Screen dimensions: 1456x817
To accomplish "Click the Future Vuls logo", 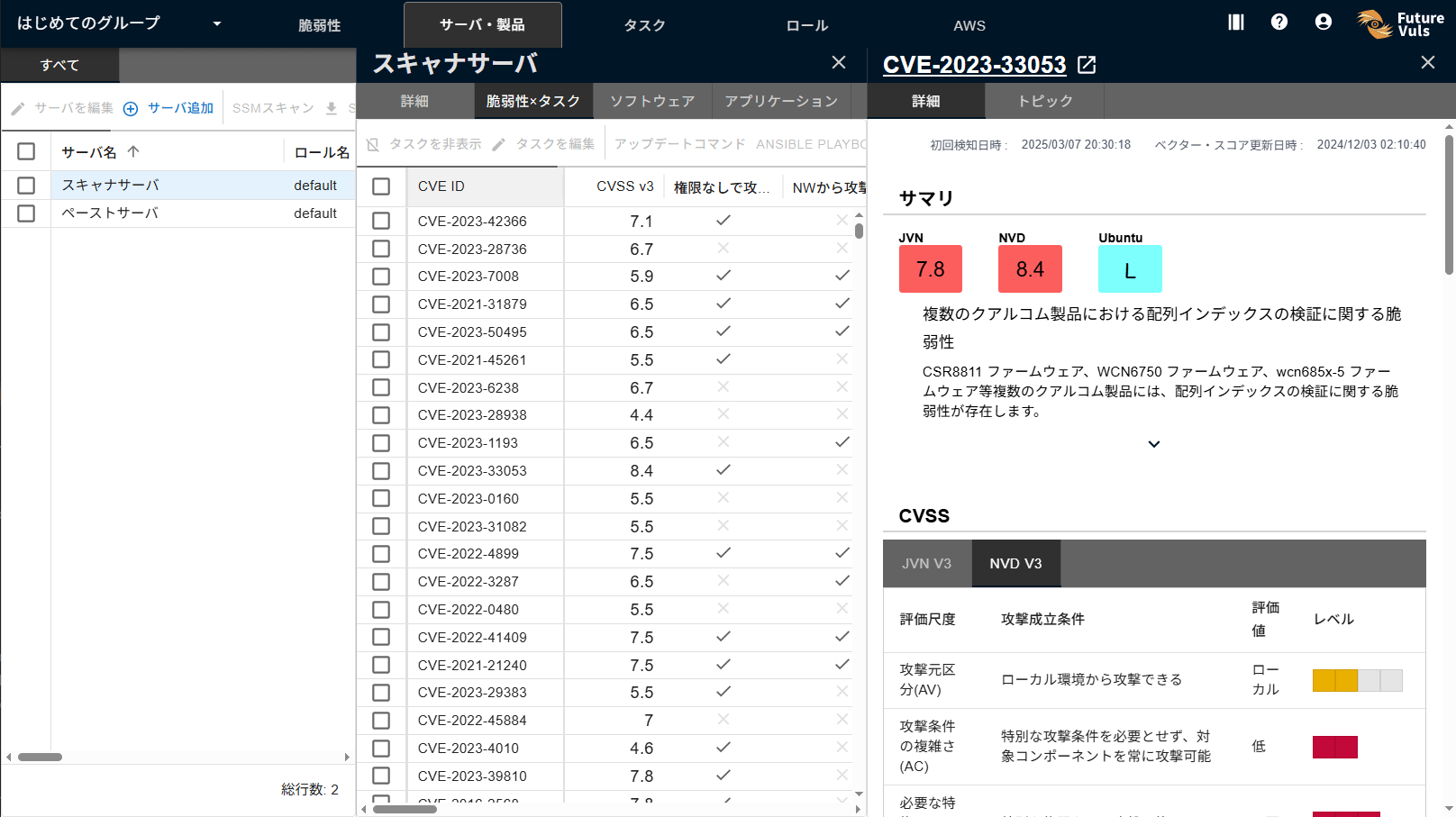I will click(x=1401, y=23).
